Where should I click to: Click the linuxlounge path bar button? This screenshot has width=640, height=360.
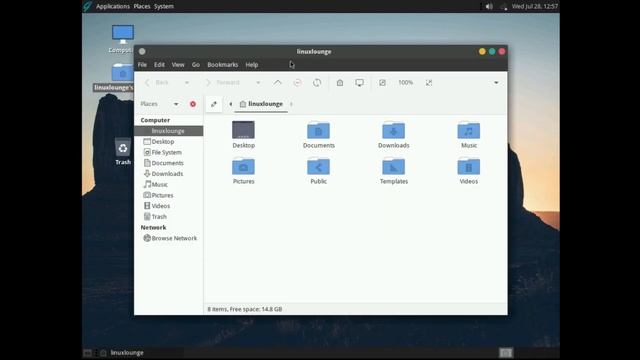click(x=261, y=104)
